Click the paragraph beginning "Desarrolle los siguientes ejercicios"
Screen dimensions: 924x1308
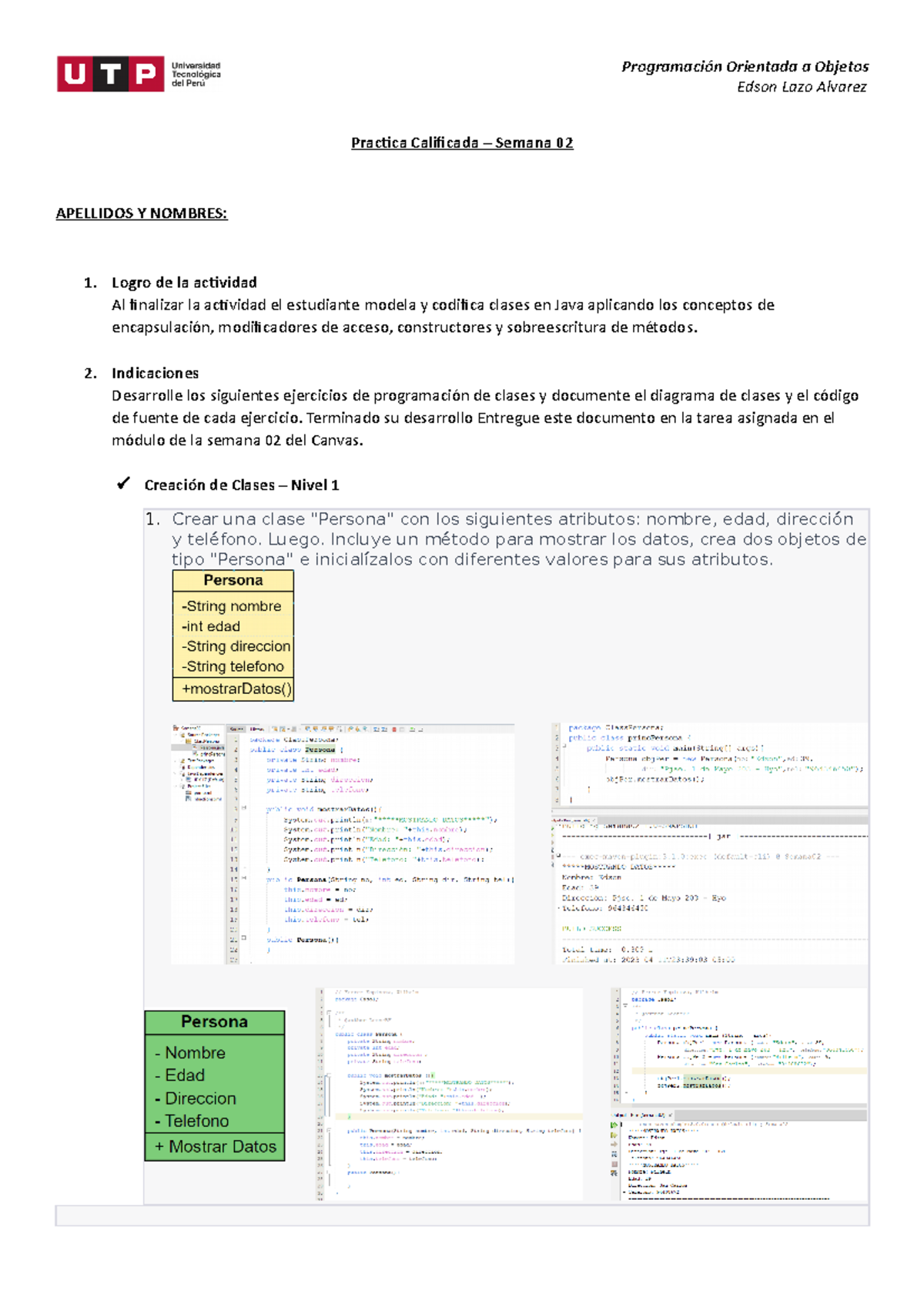coord(485,418)
